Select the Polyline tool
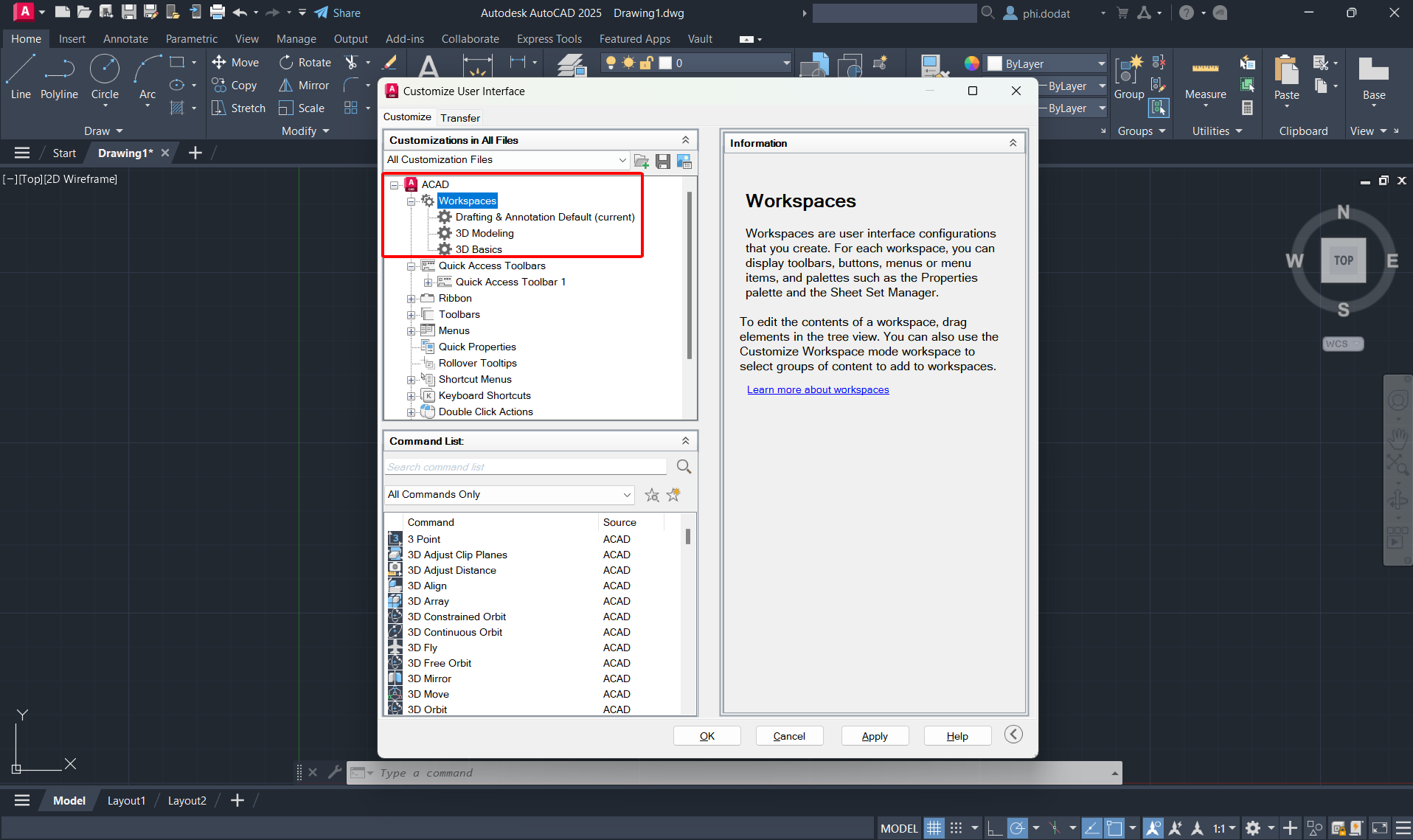1413x840 pixels. [x=59, y=77]
